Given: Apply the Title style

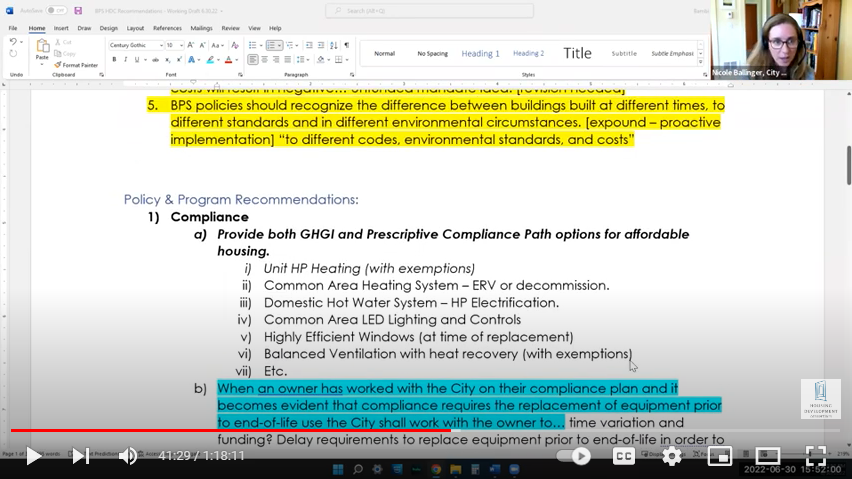Looking at the screenshot, I should [x=577, y=53].
